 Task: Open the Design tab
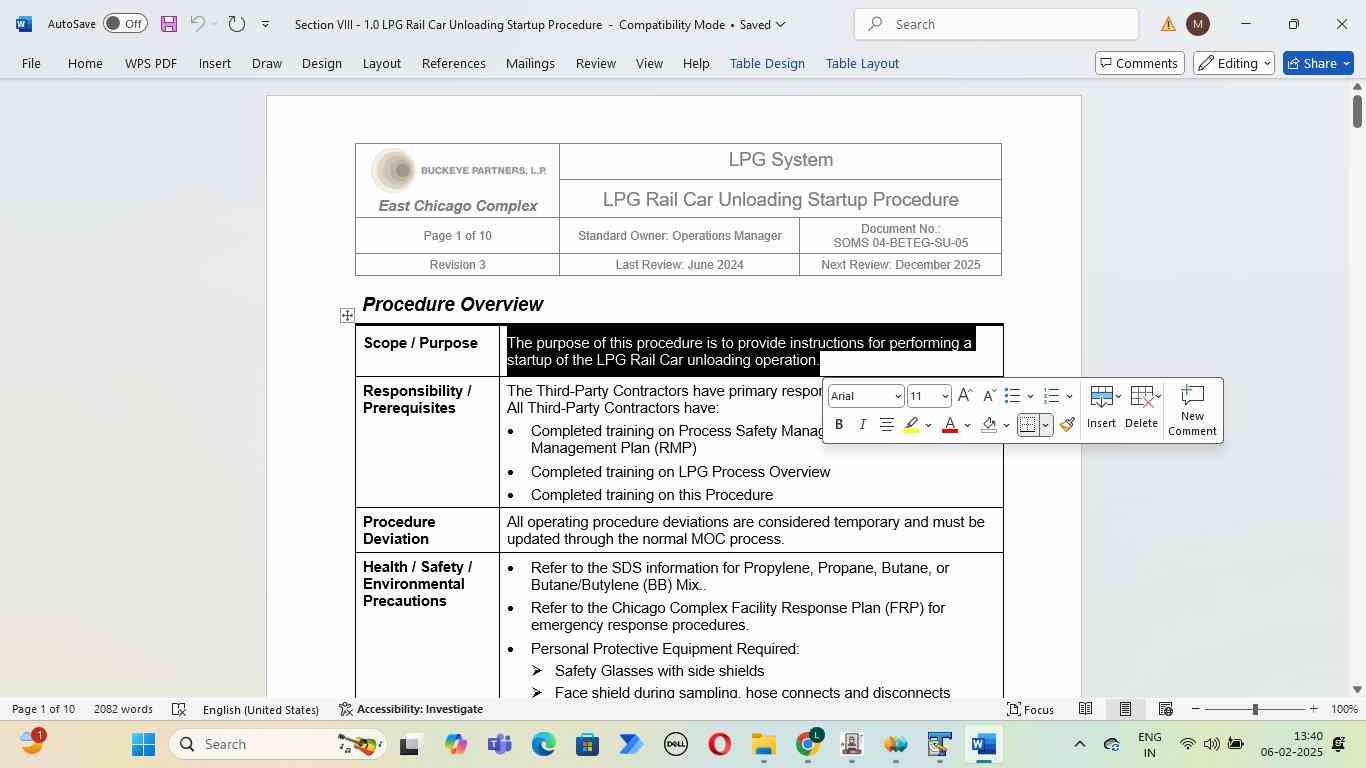tap(322, 63)
